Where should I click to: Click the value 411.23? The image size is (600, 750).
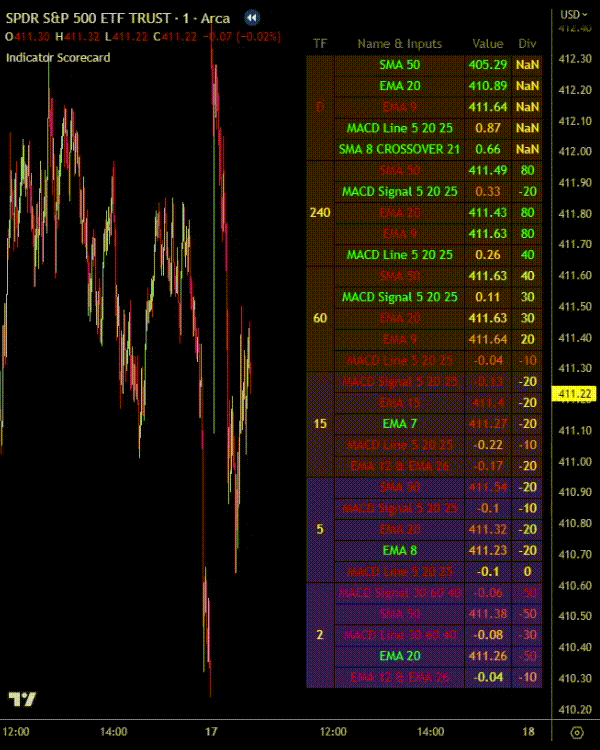(x=488, y=551)
